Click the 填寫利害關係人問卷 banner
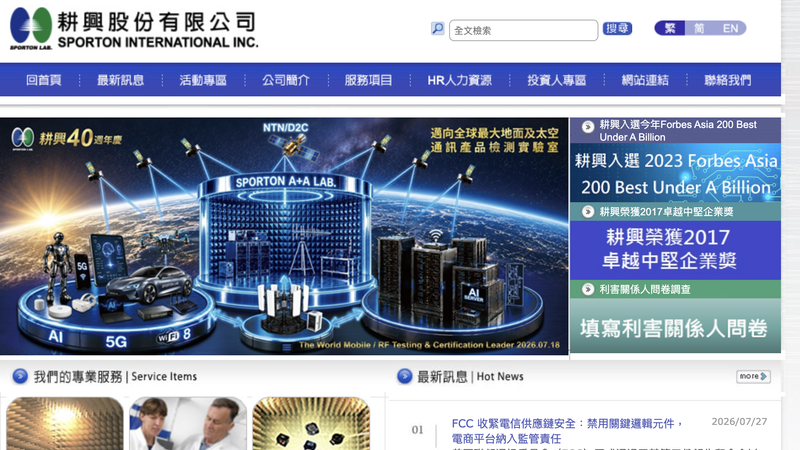 tap(675, 326)
